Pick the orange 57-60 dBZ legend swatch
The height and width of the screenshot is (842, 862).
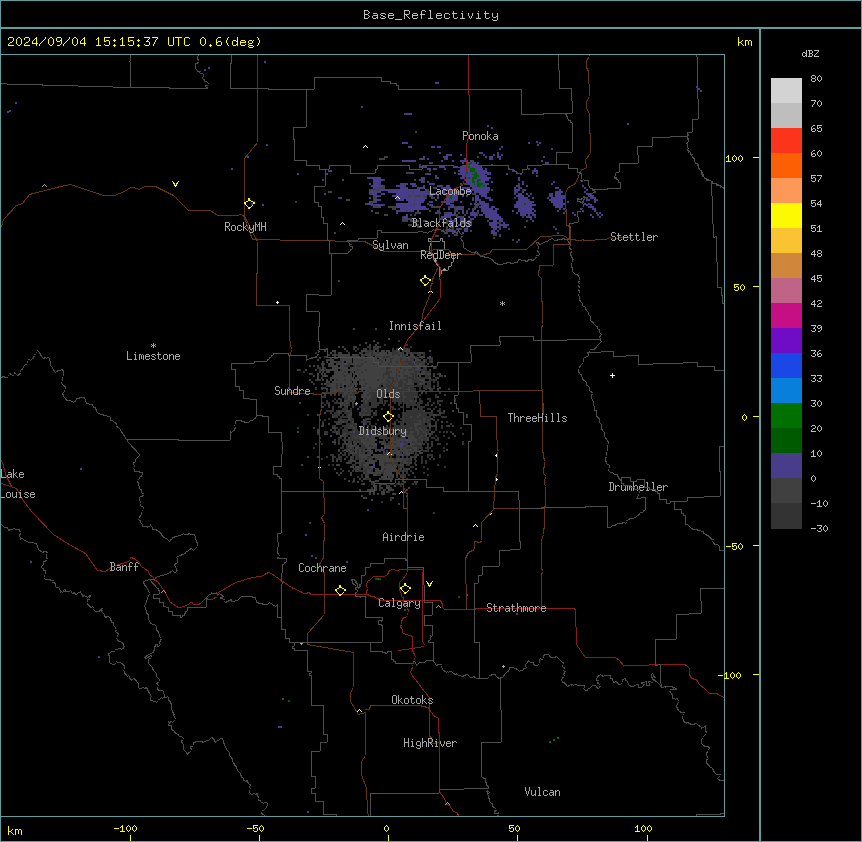786,165
